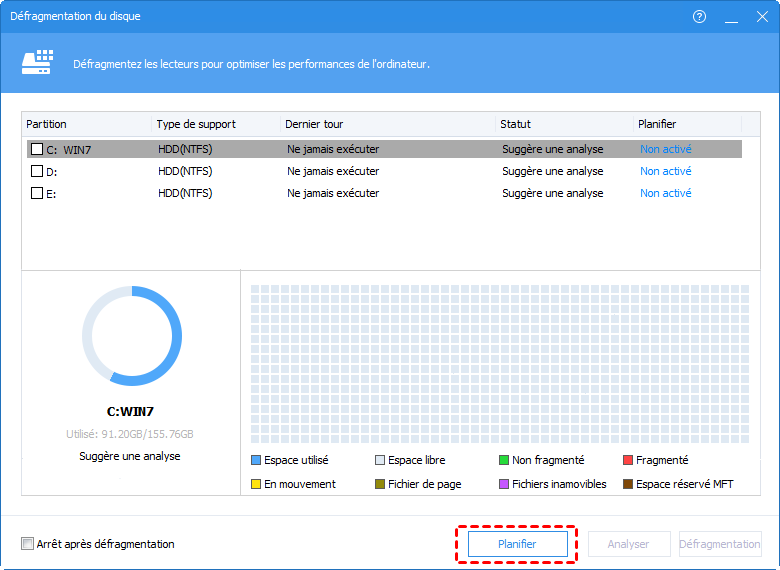
Task: Click the blue Espace utilisé legend swatch
Action: [256, 460]
